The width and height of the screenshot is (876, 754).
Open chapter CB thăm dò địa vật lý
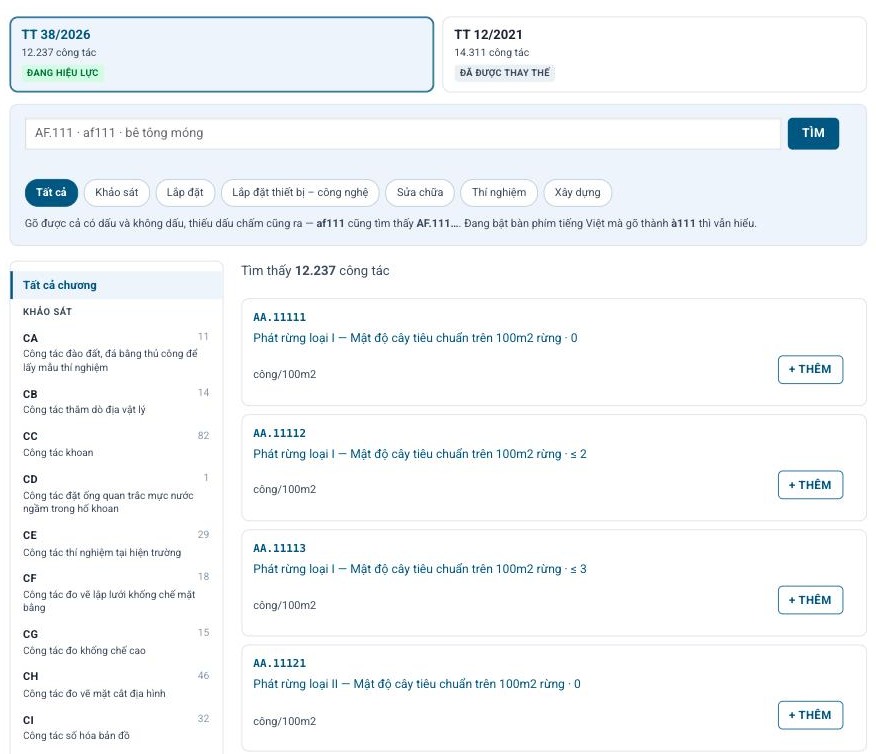coord(116,402)
